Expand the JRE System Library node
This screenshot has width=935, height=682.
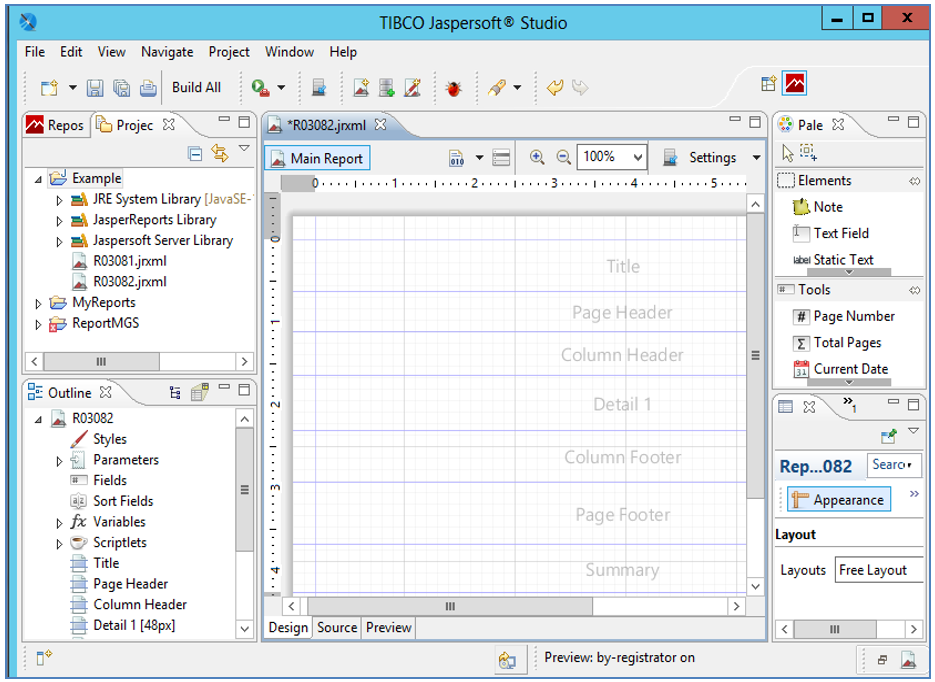[x=59, y=200]
